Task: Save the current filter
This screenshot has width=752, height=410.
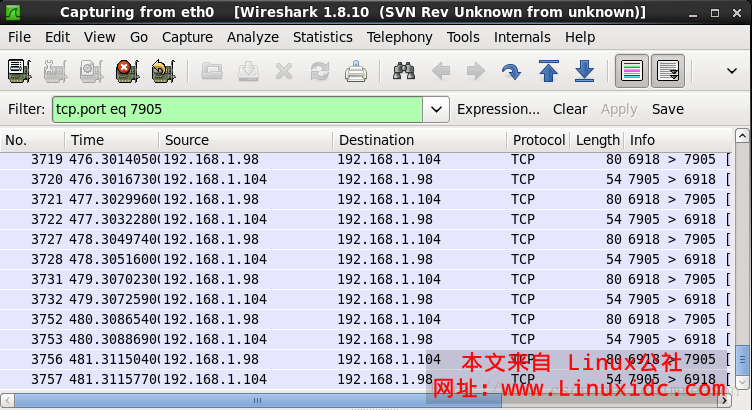Action: pyautogui.click(x=668, y=109)
